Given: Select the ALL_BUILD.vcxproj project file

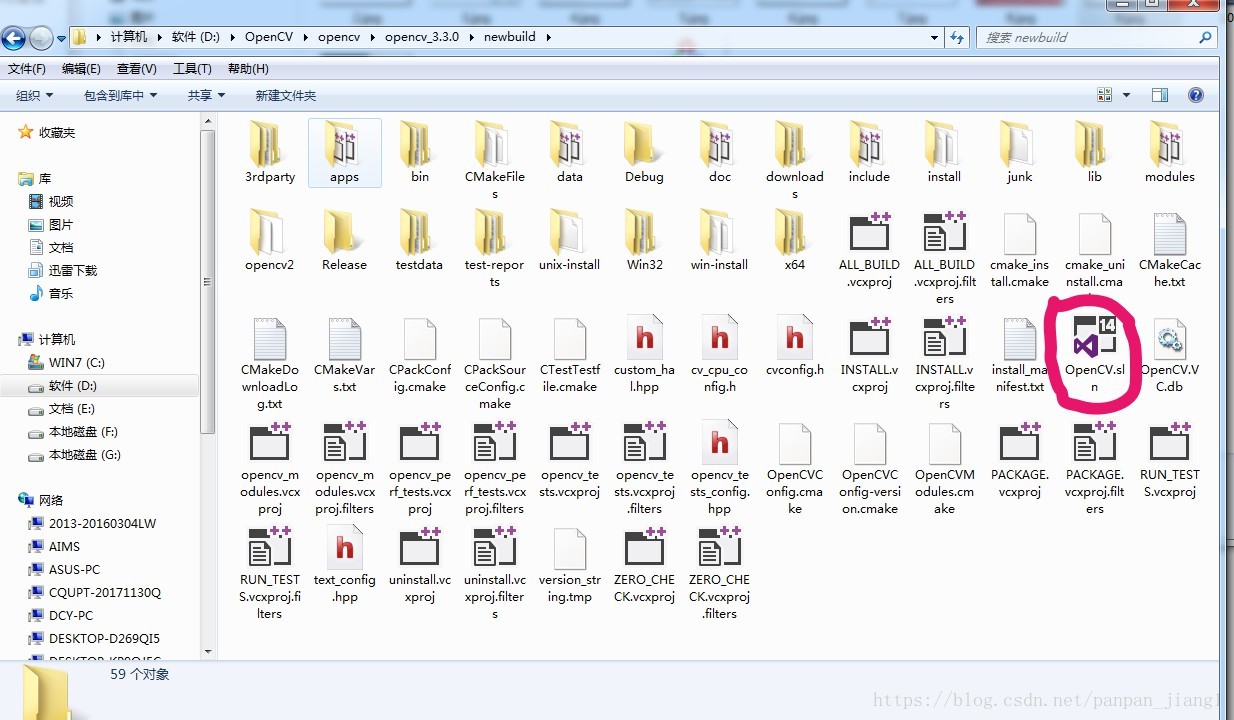Looking at the screenshot, I should click(x=869, y=250).
